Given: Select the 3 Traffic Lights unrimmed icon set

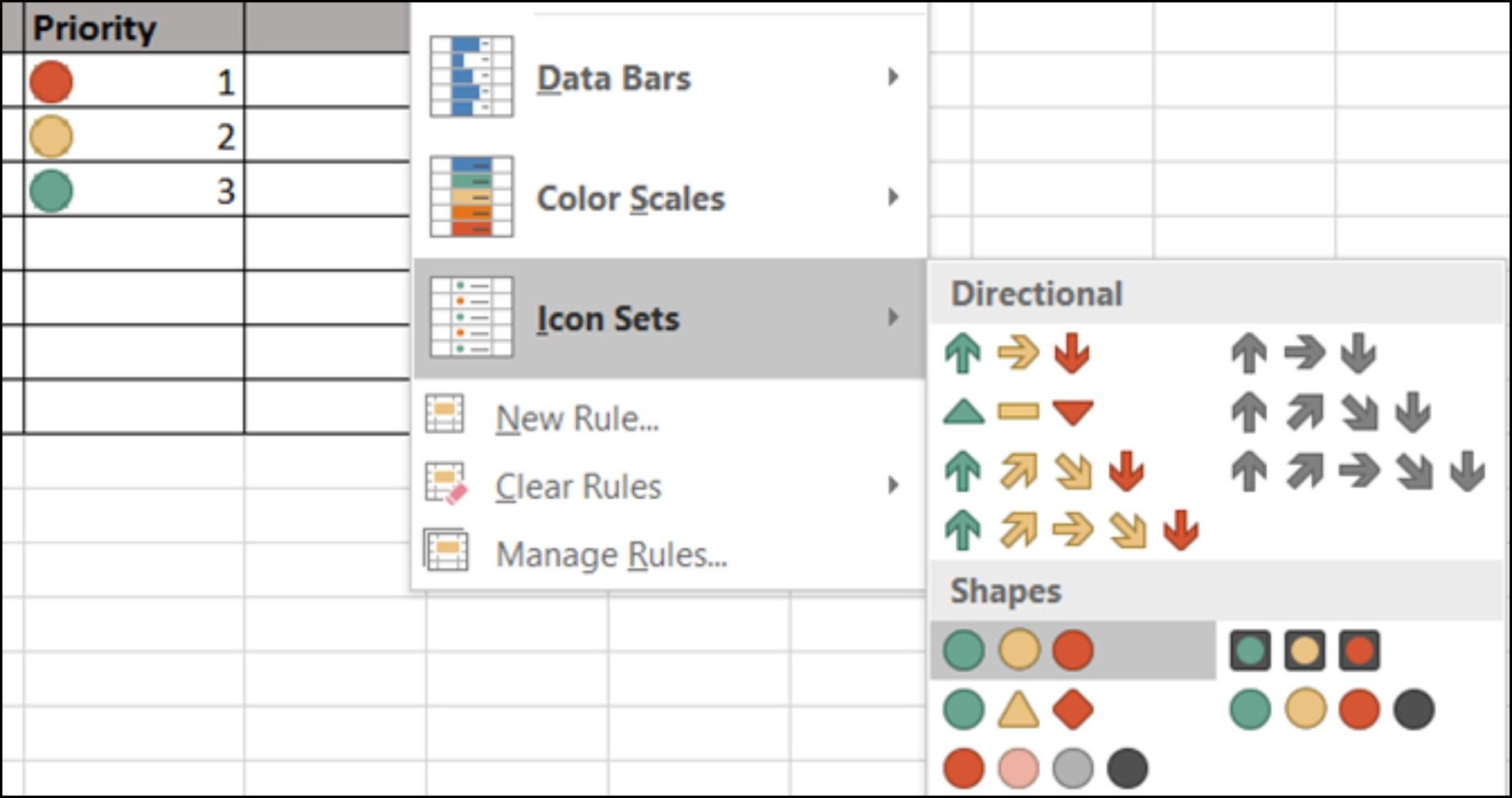Looking at the screenshot, I should pyautogui.click(x=1019, y=650).
